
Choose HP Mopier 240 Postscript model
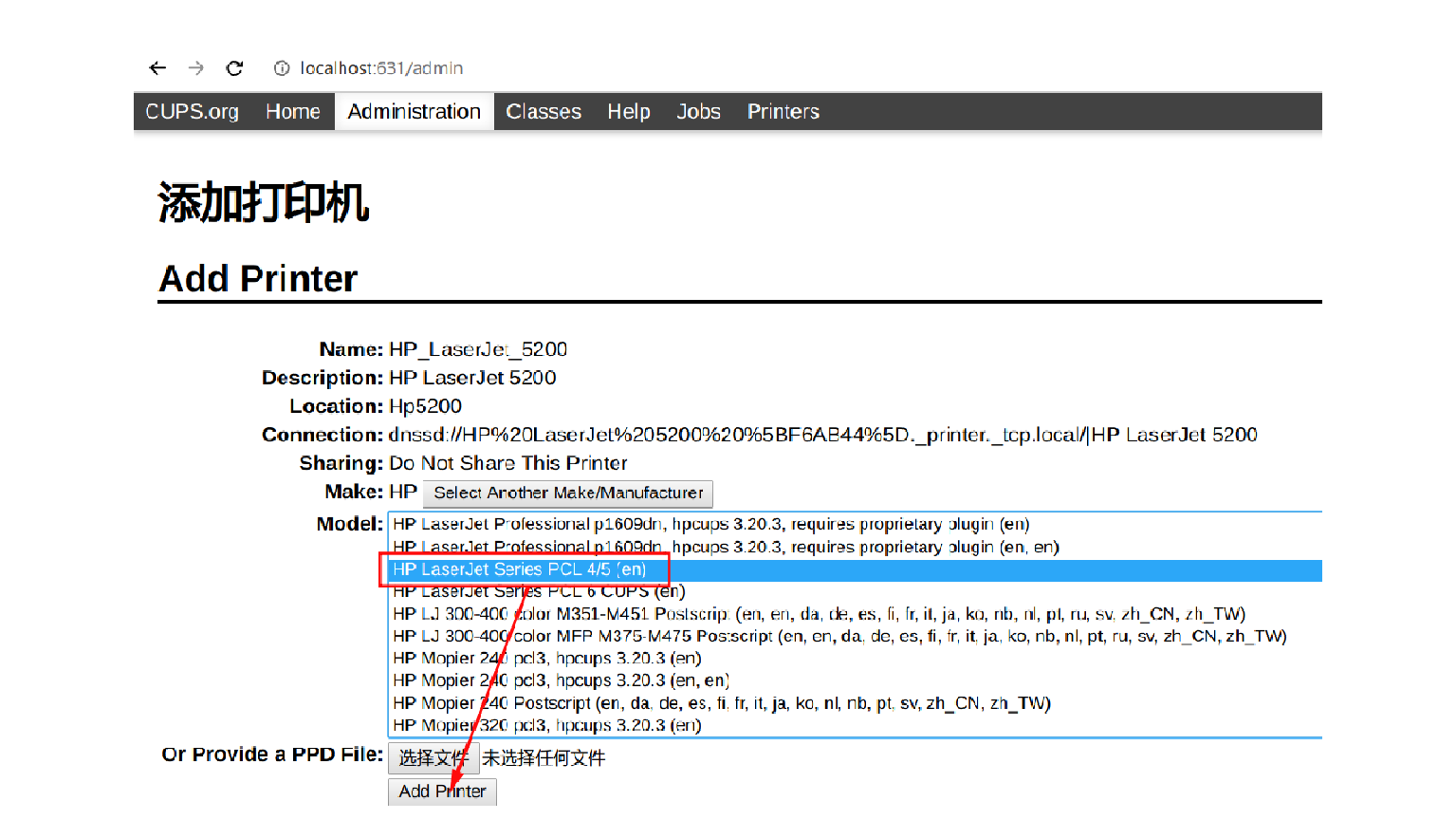721,703
